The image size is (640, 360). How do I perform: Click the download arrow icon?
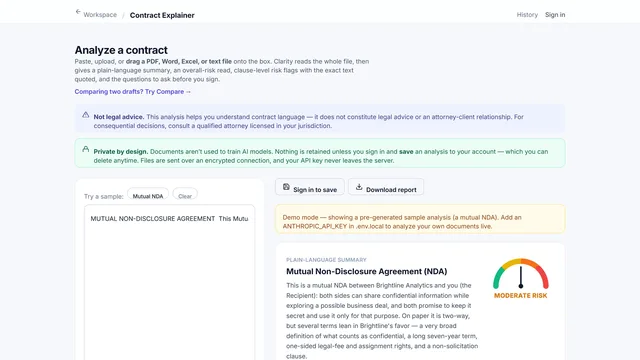pyautogui.click(x=359, y=187)
